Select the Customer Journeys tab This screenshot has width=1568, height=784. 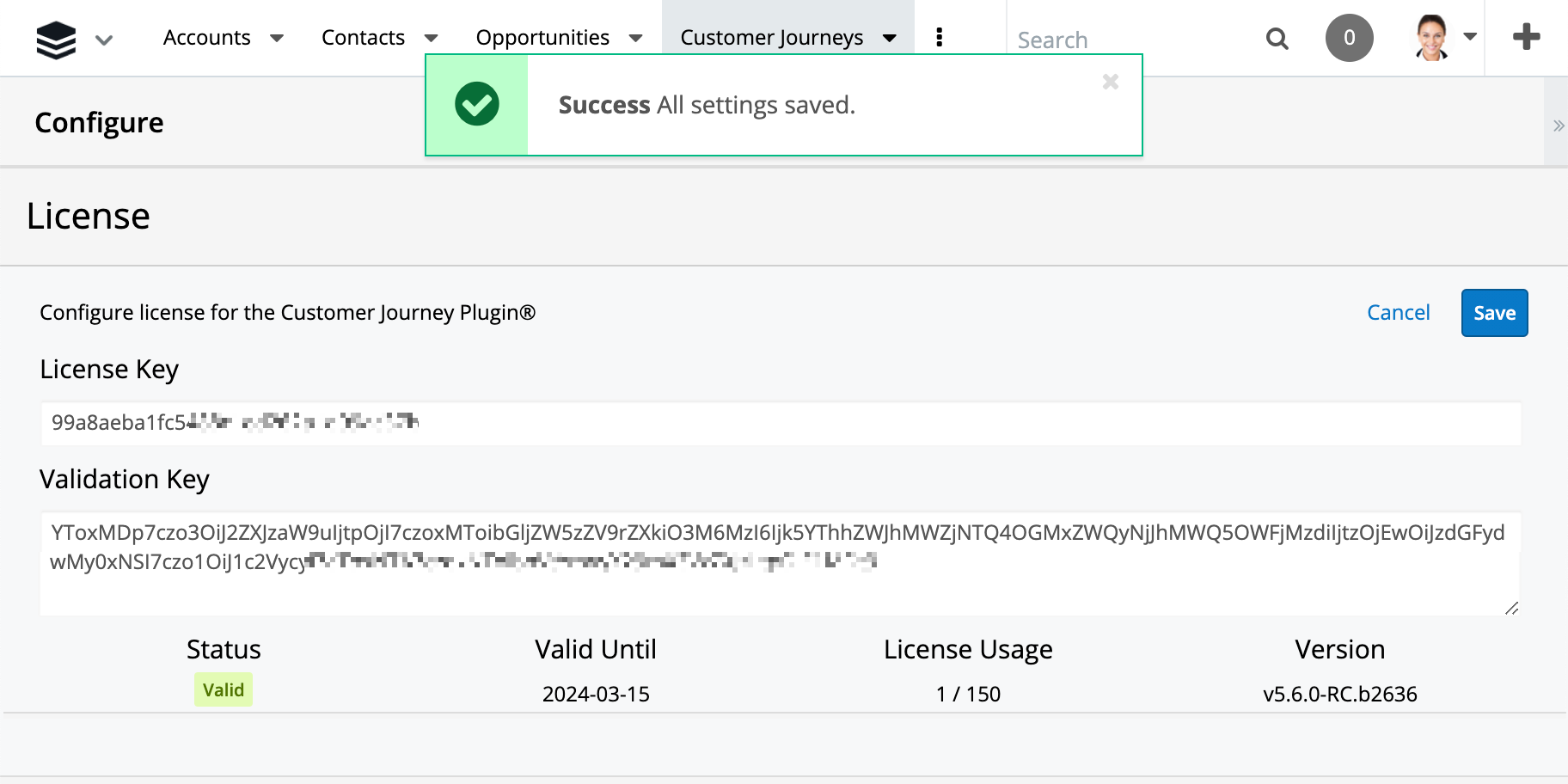(x=771, y=38)
